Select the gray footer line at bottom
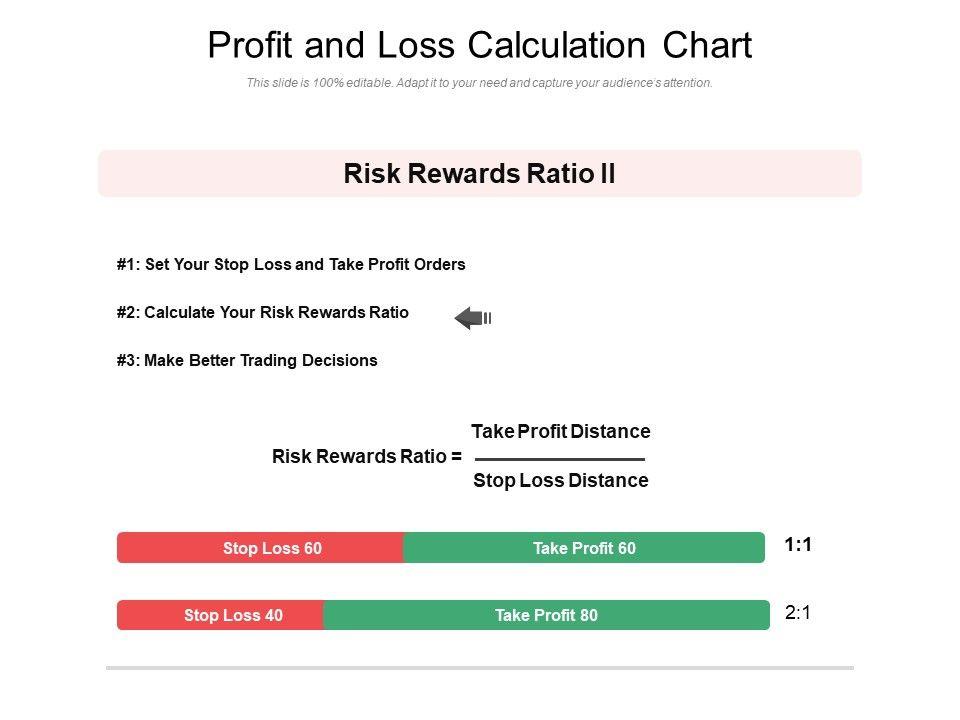This screenshot has height=720, width=960. coord(479,667)
